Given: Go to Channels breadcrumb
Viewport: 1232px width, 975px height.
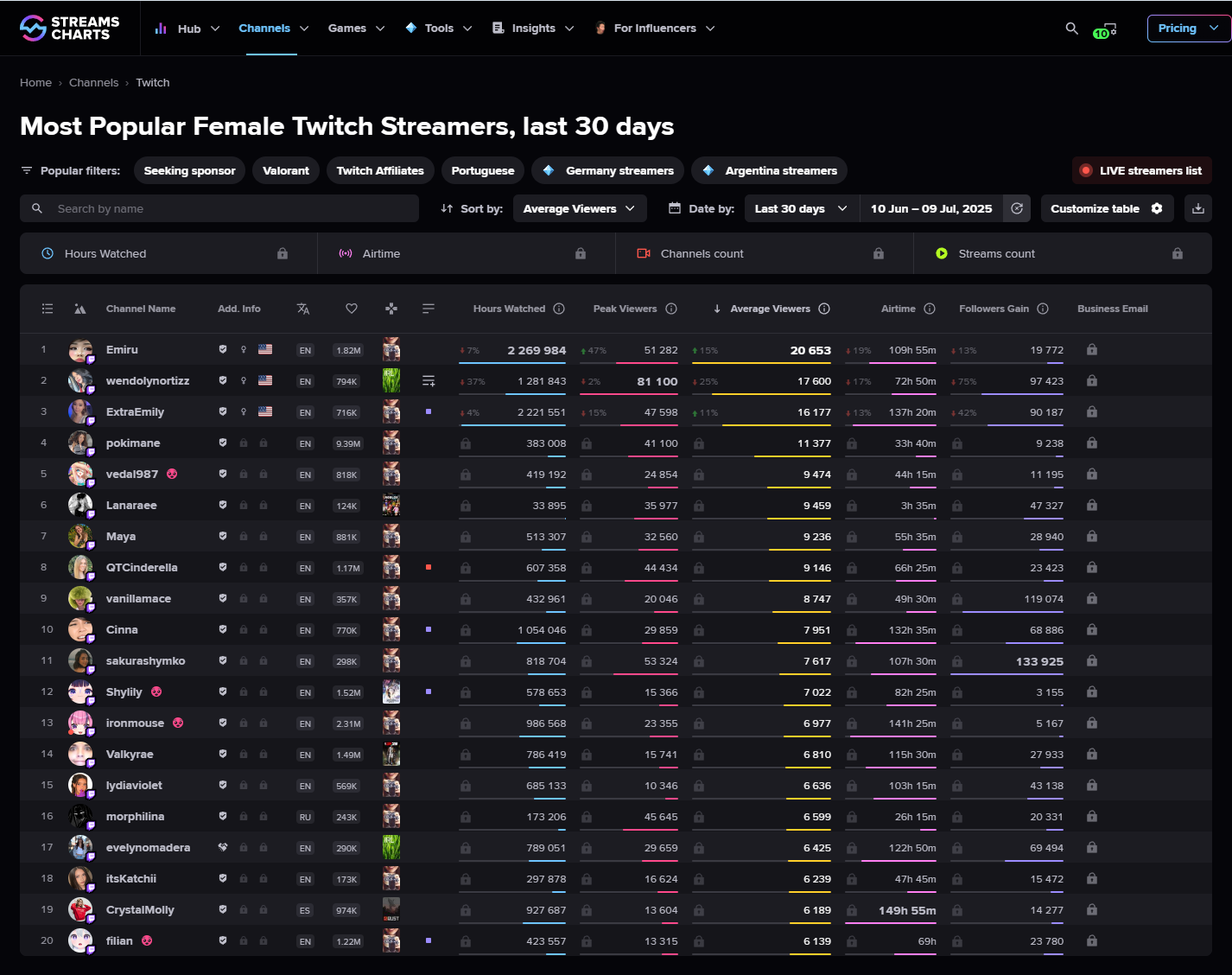Looking at the screenshot, I should pos(93,83).
